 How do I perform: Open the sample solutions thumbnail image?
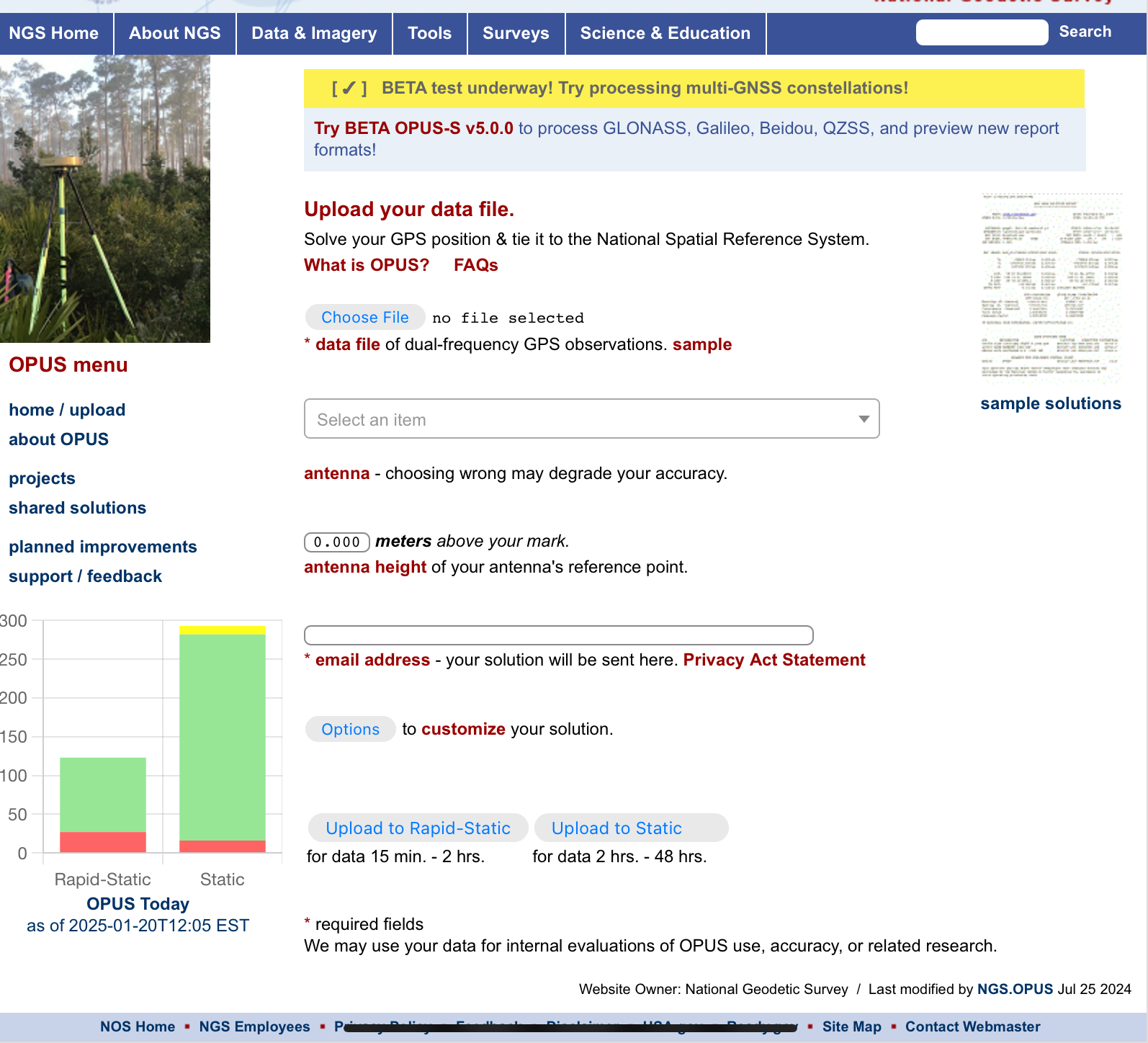pos(1051,288)
